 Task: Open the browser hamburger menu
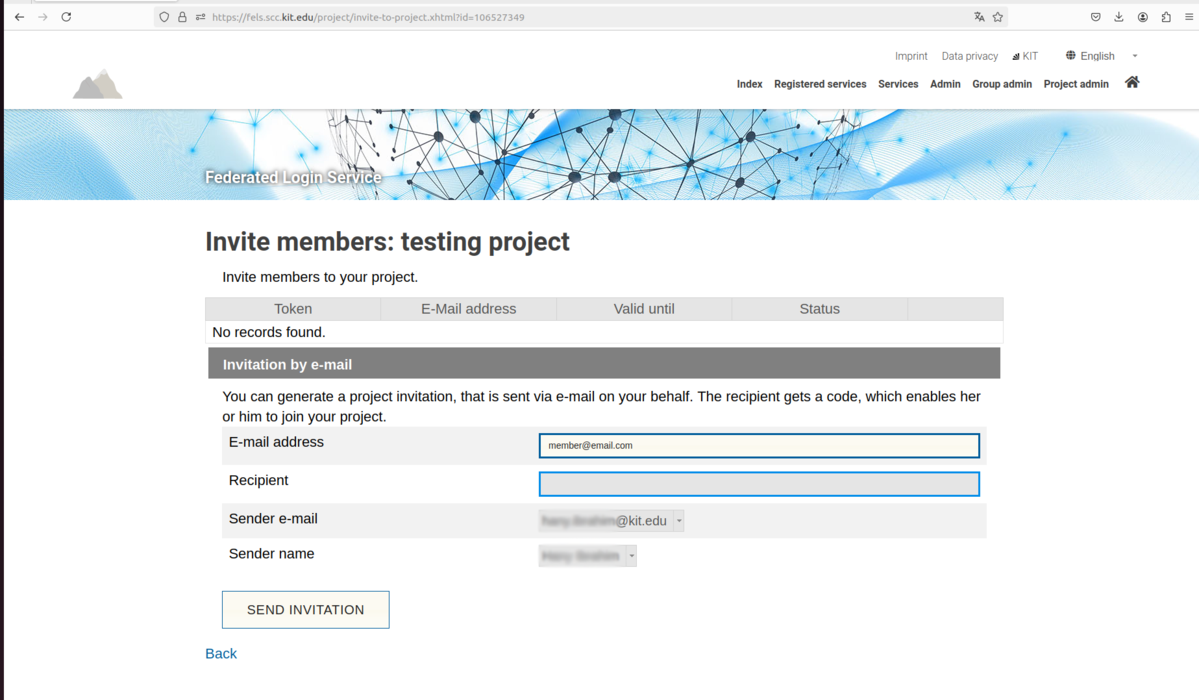(1189, 17)
